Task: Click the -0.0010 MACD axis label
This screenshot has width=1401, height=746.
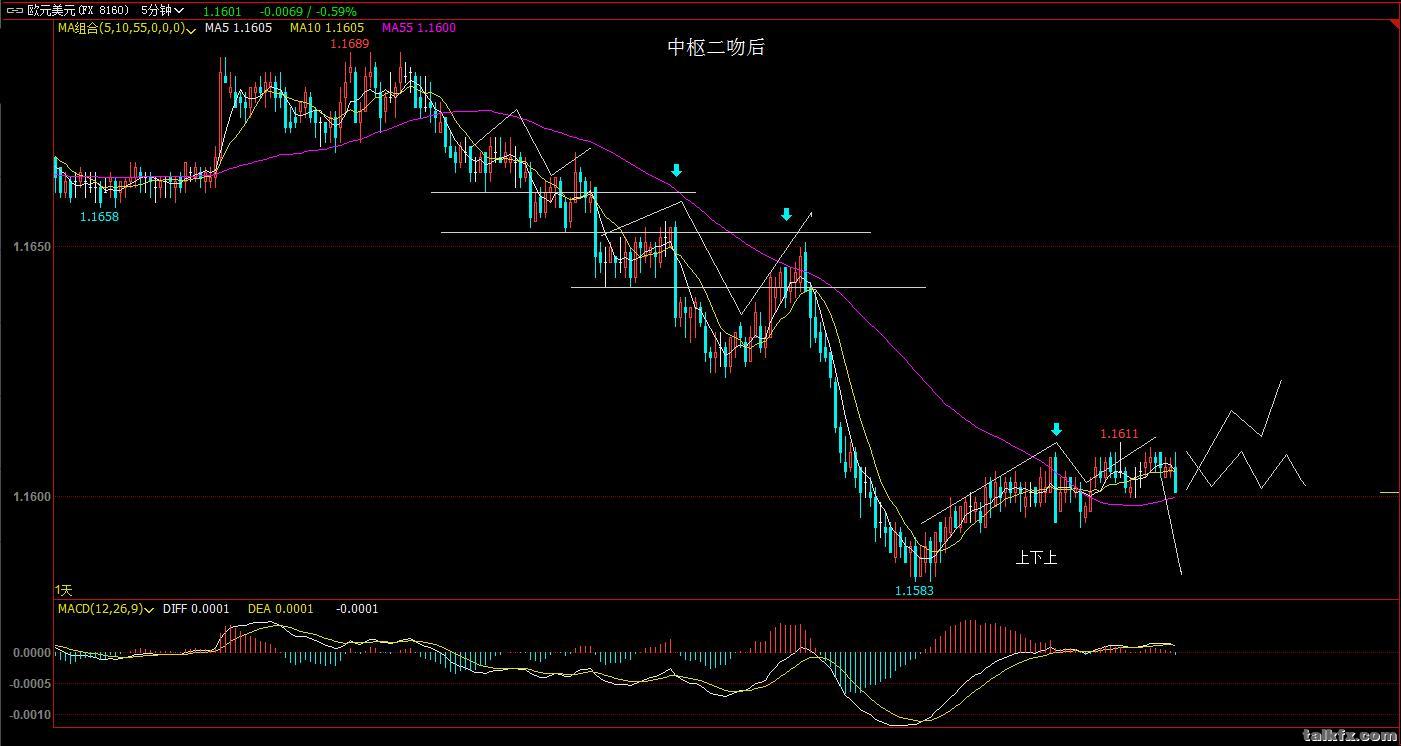Action: tap(30, 715)
